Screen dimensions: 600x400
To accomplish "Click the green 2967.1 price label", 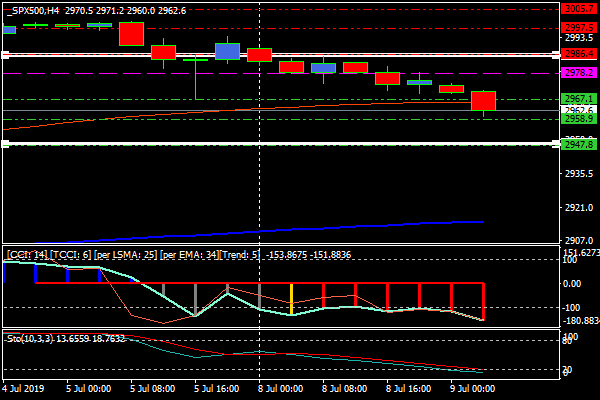I will [579, 99].
